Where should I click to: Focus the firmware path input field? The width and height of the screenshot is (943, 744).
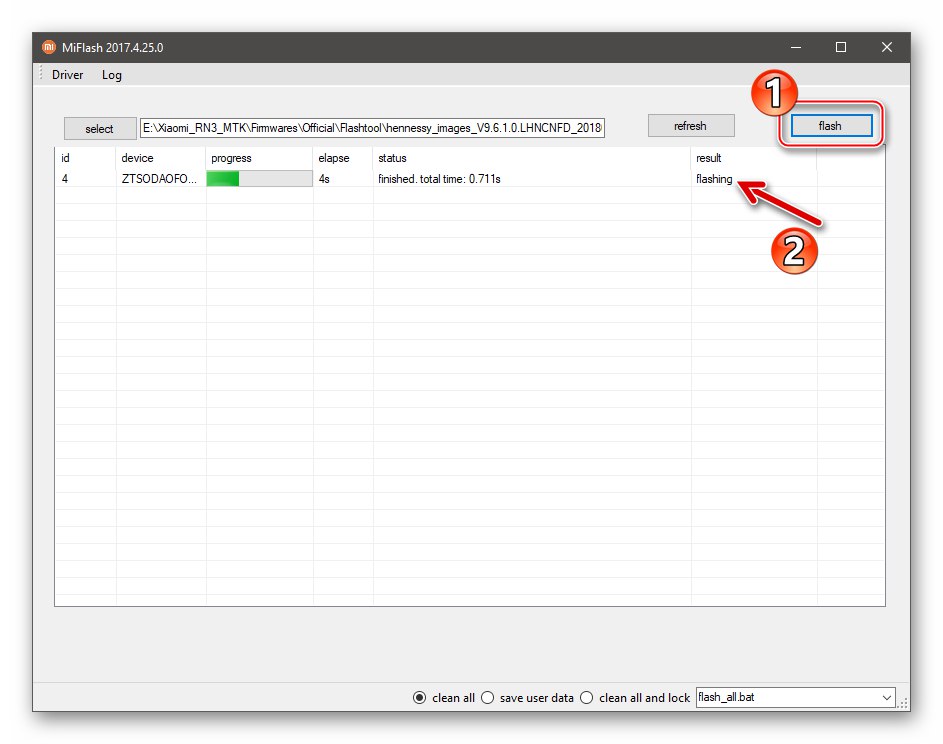372,128
